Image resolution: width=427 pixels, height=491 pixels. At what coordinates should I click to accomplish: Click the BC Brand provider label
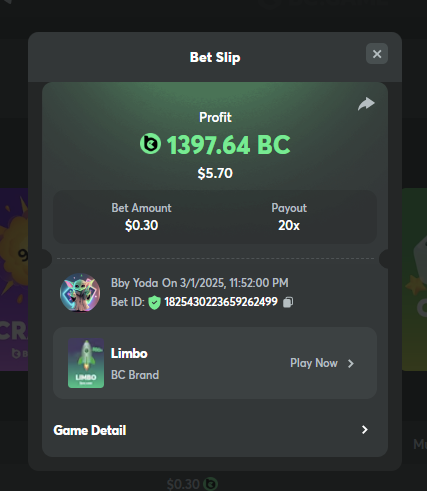coord(135,375)
